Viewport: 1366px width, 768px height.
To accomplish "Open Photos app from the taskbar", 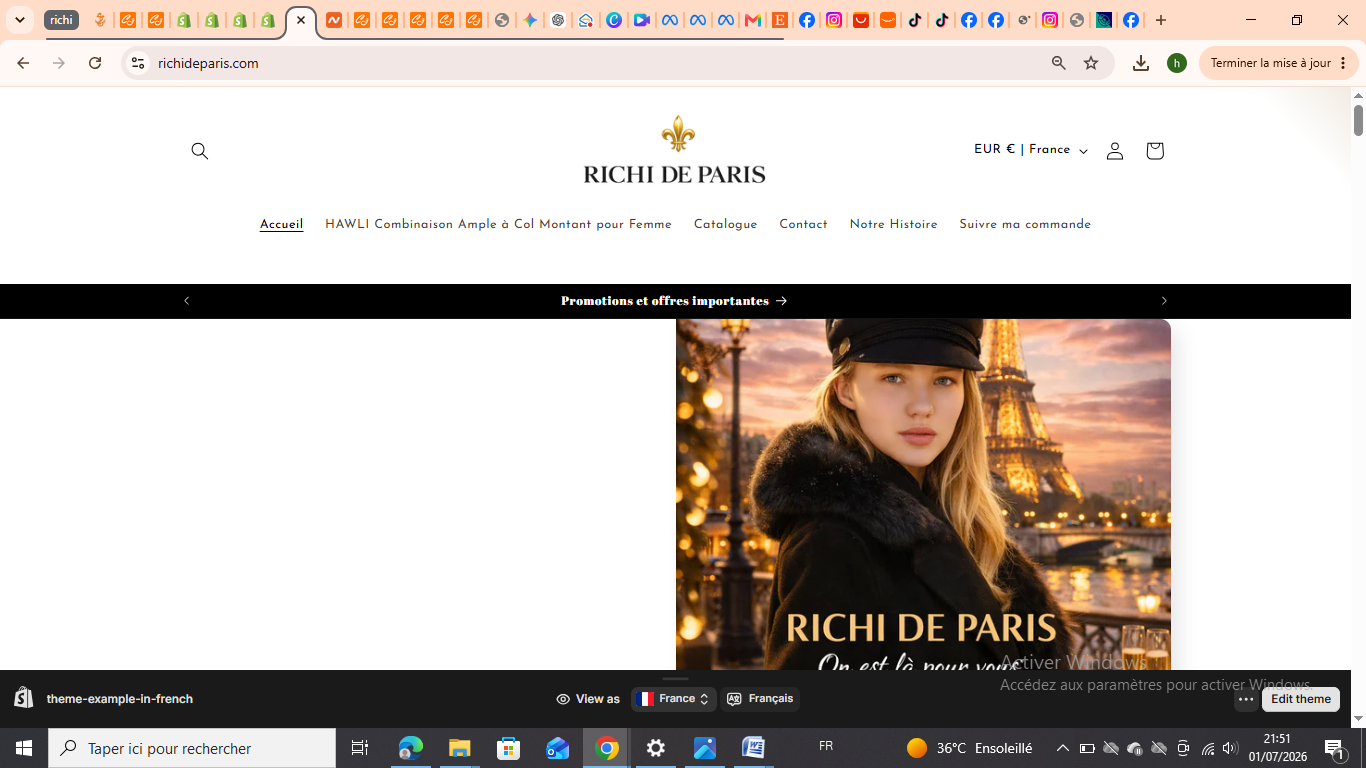I will [705, 748].
